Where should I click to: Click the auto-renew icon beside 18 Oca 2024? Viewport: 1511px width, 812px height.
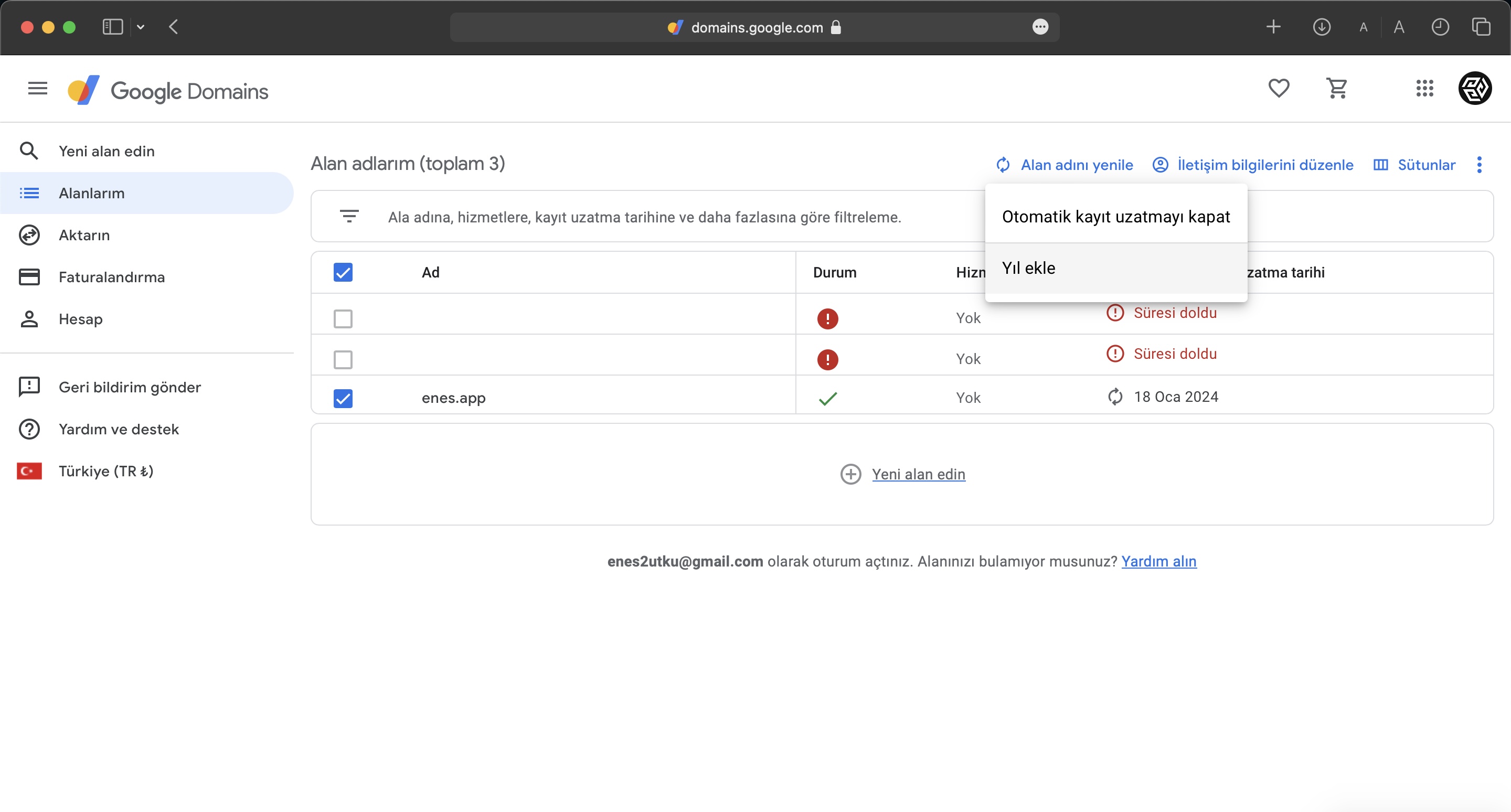pos(1115,397)
